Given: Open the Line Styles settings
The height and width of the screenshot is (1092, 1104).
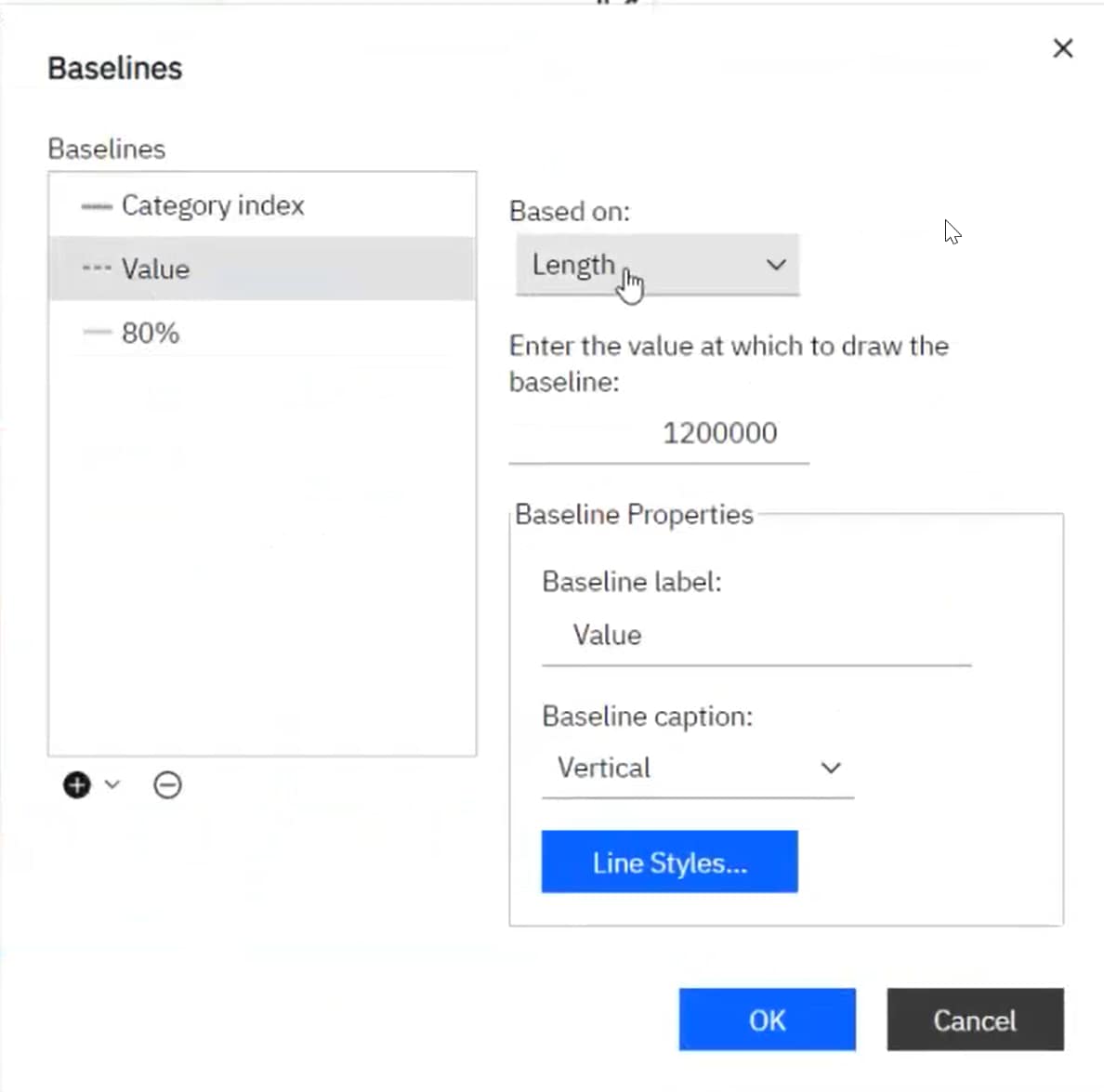Looking at the screenshot, I should (x=669, y=862).
